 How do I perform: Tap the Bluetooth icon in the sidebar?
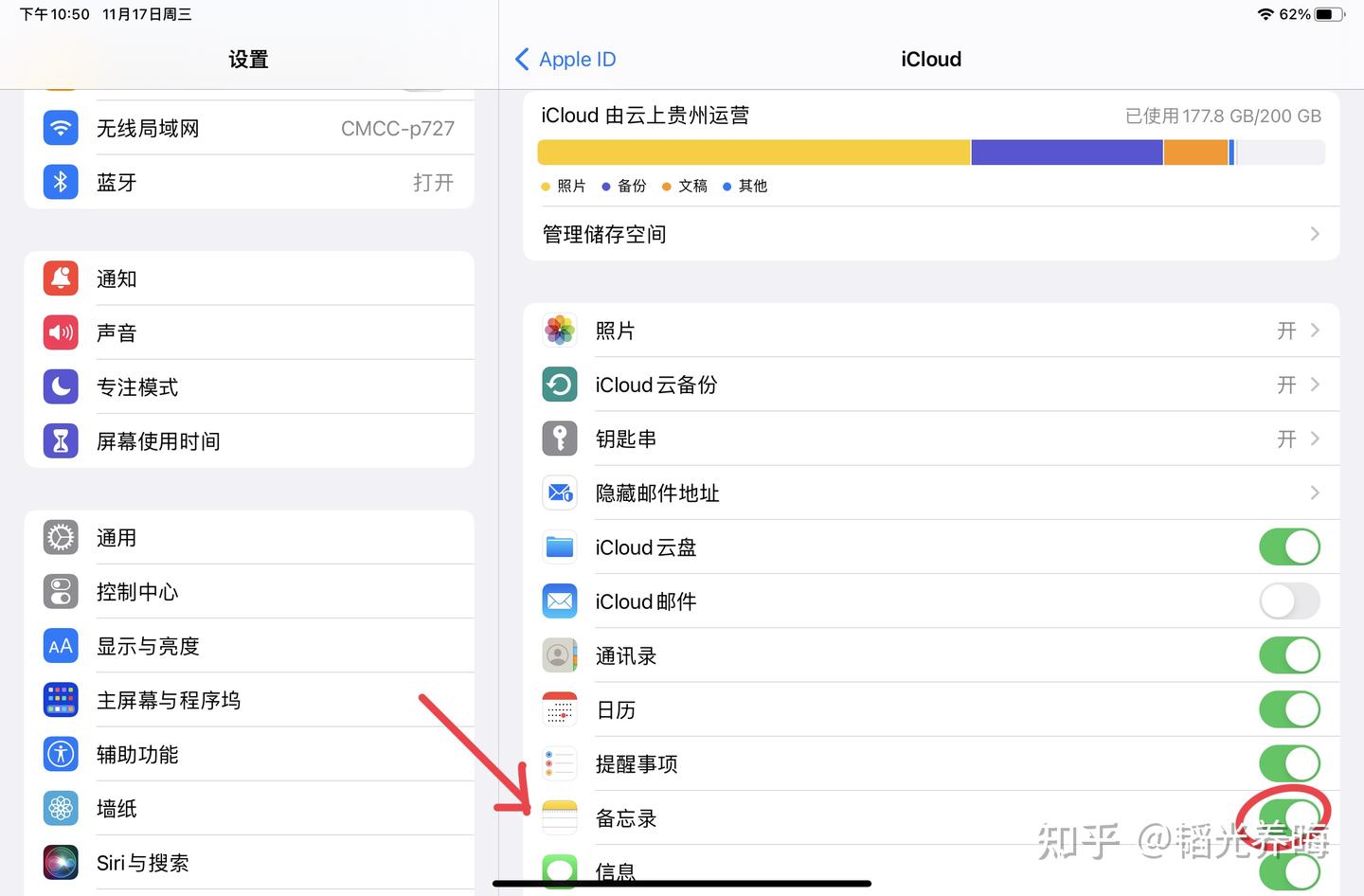click(60, 182)
